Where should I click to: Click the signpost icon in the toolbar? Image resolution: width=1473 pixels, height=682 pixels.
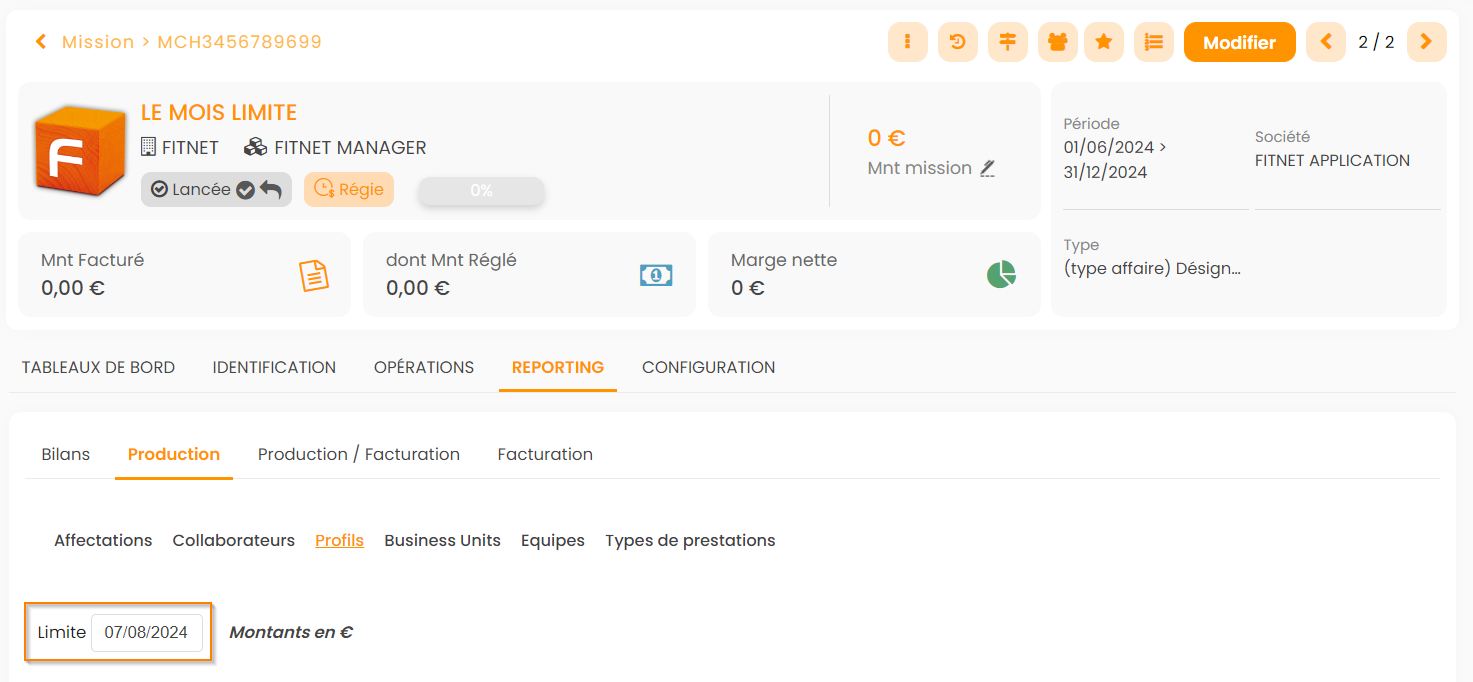coord(1007,42)
